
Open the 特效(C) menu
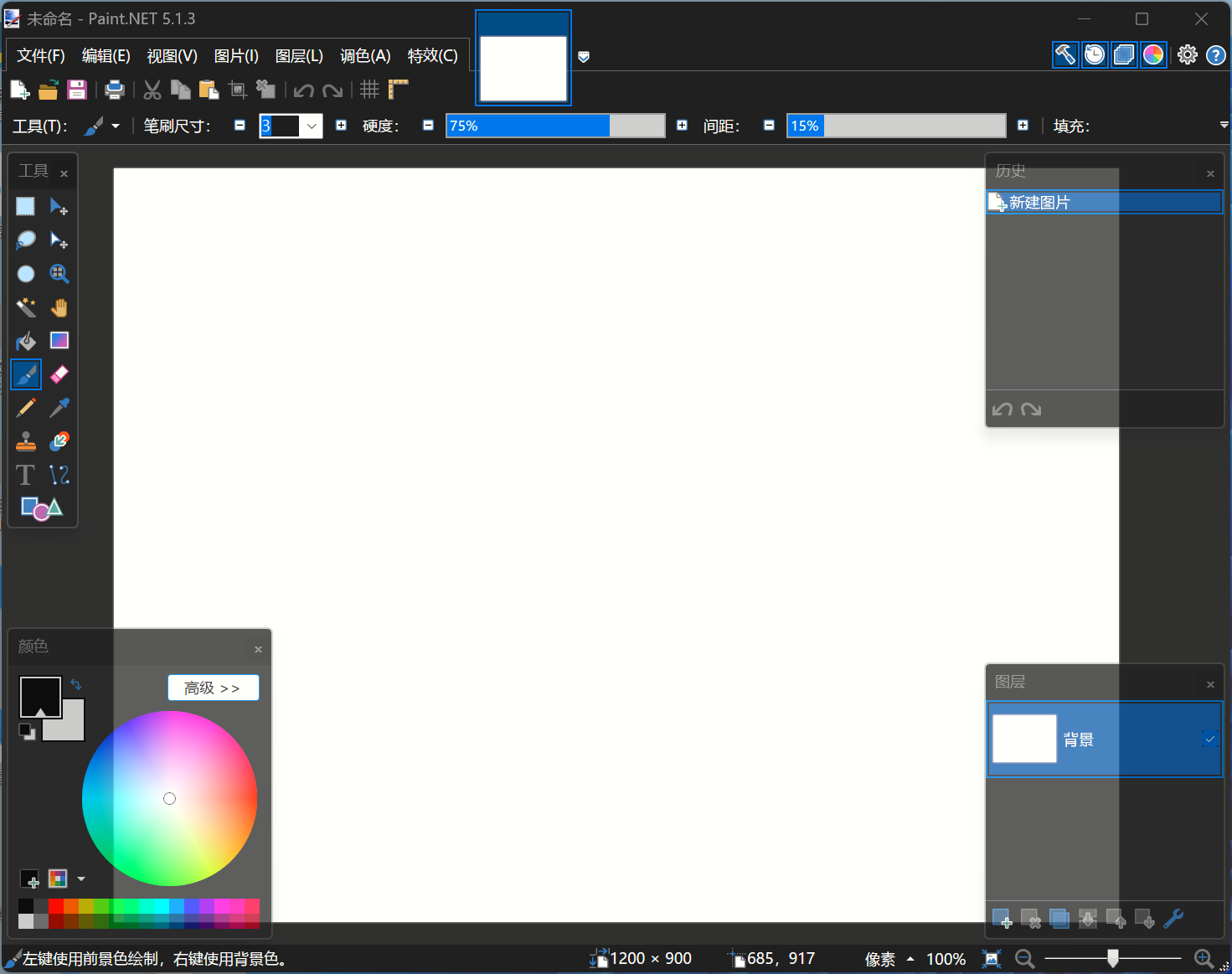coord(432,55)
